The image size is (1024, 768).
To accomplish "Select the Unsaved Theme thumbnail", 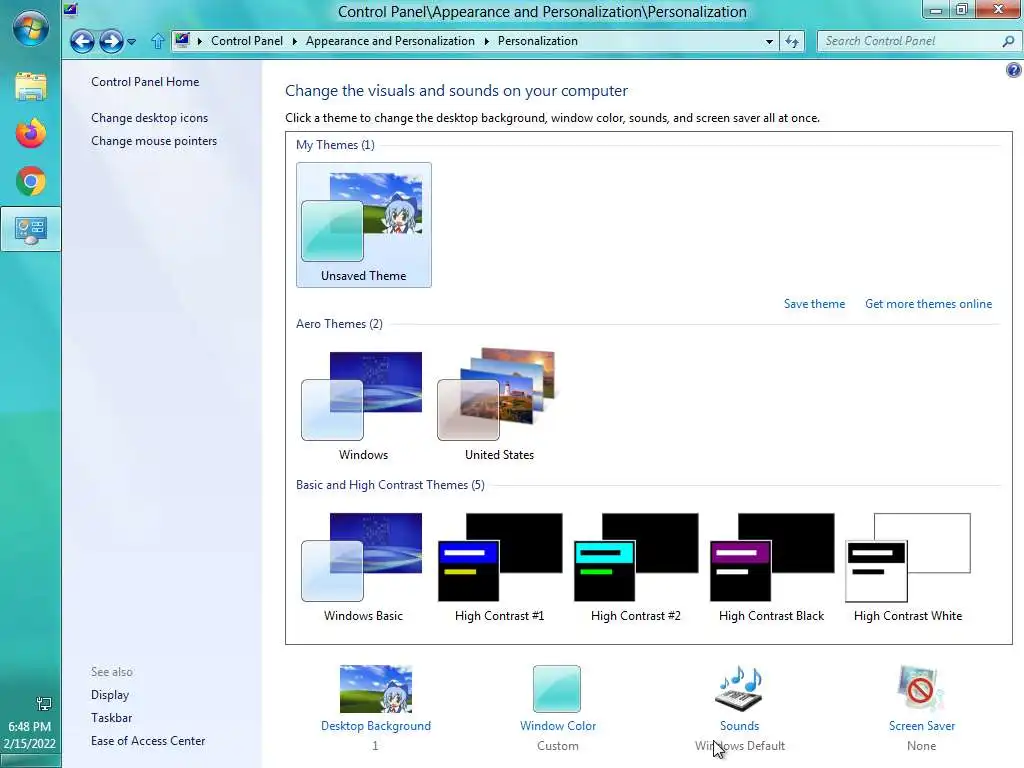I will tap(364, 225).
